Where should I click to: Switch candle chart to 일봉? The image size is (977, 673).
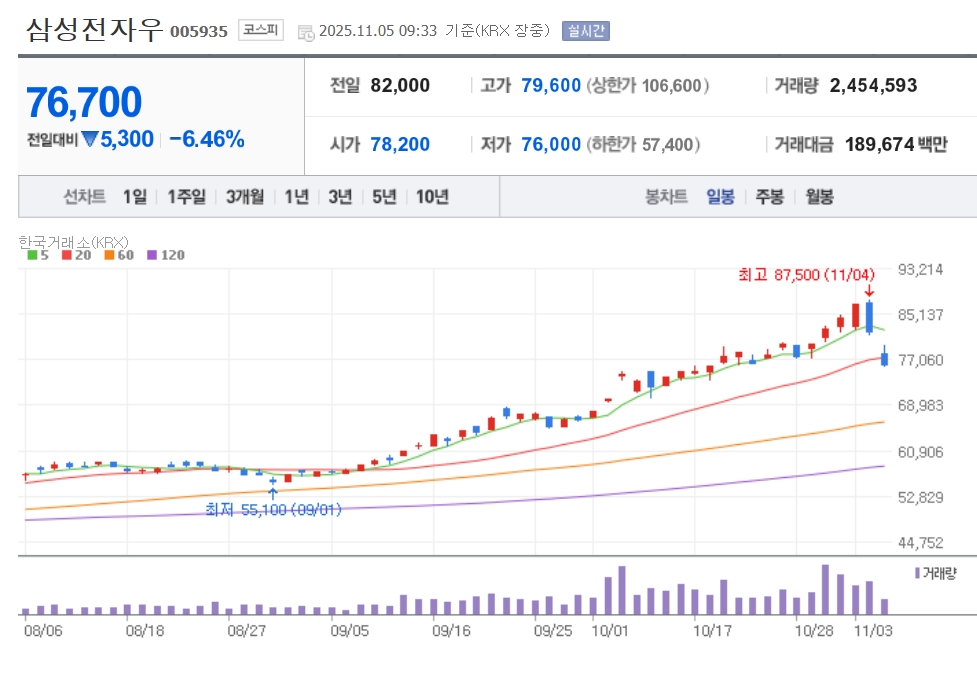click(x=720, y=197)
